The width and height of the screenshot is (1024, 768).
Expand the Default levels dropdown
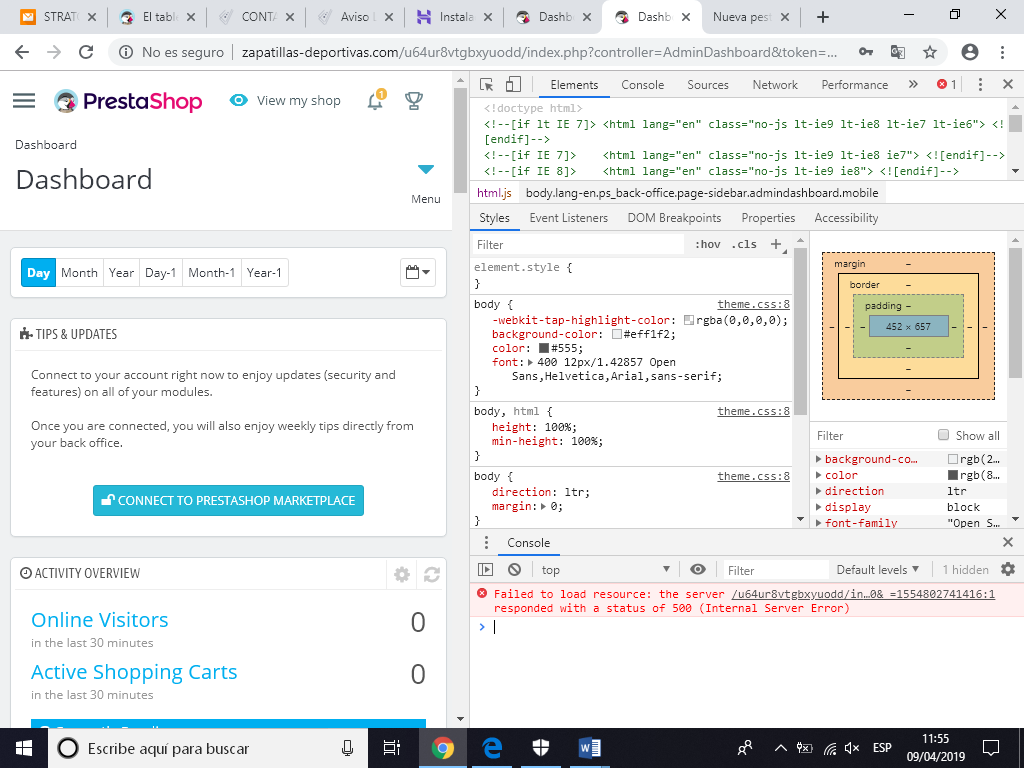point(877,569)
